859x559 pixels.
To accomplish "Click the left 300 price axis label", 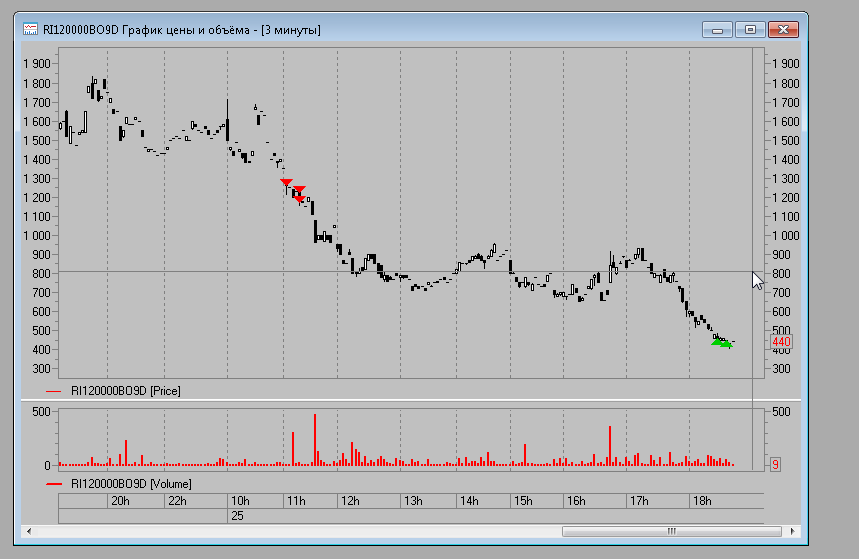I will tap(41, 369).
